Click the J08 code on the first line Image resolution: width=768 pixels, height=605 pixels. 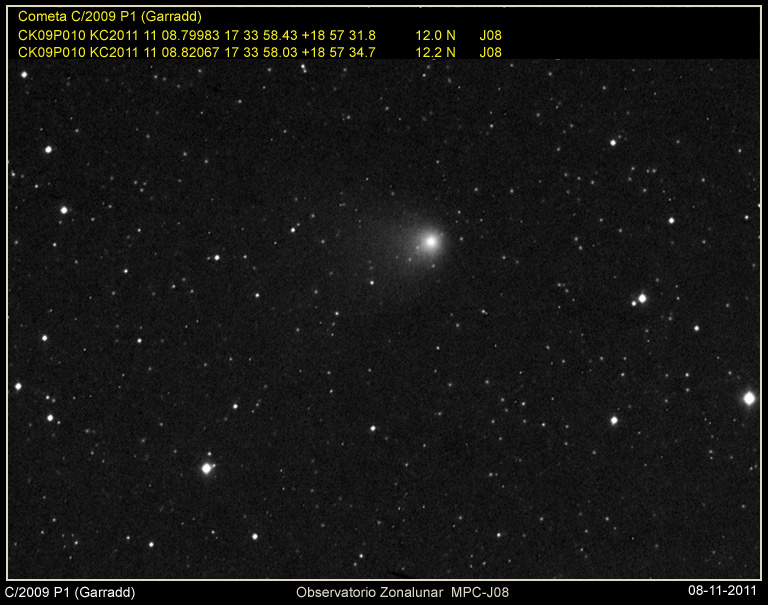pos(490,35)
